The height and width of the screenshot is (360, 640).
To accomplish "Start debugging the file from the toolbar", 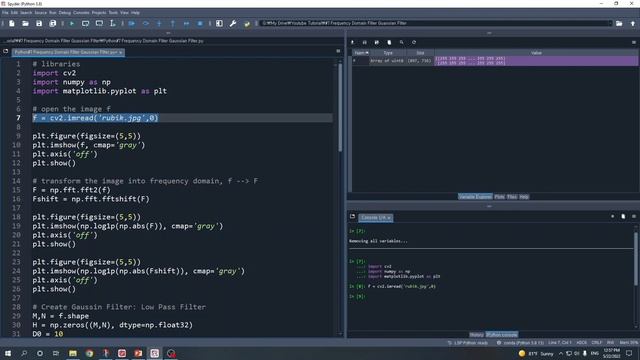I will (x=132, y=24).
